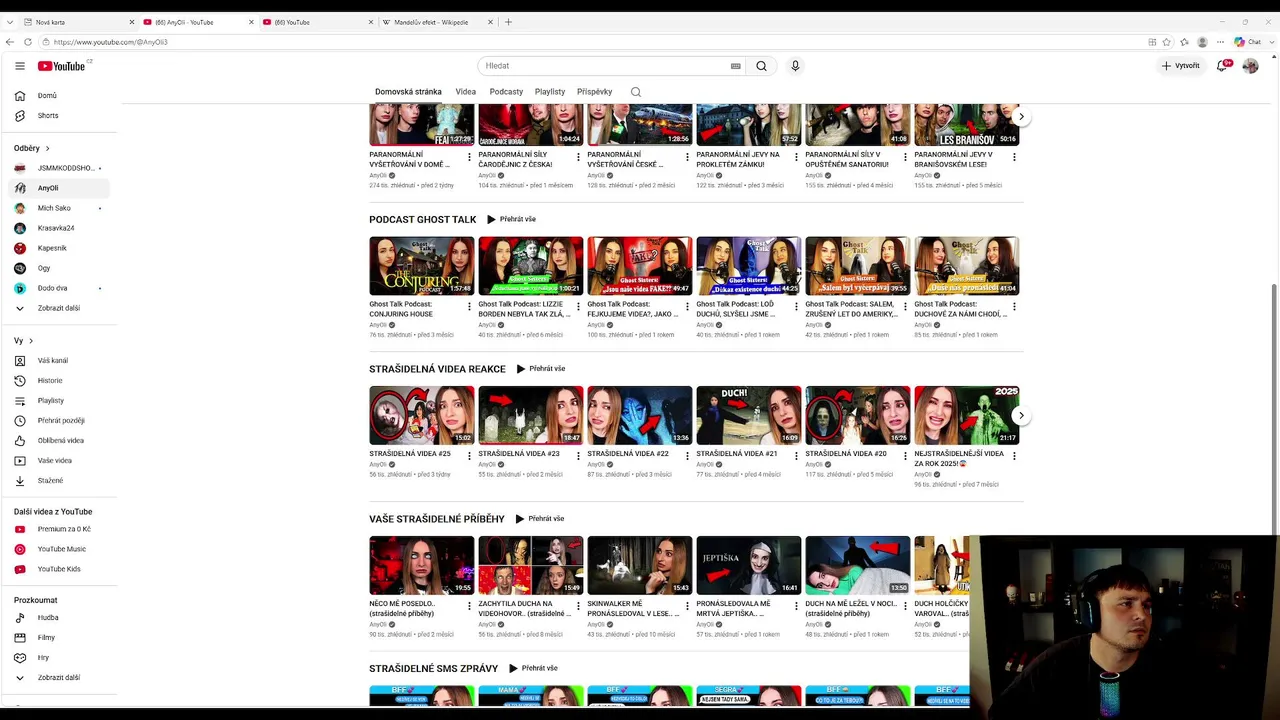Play all VAŠE STRAŠIDELNÉ PŘÍBĚHY
The width and height of the screenshot is (1280, 720).
[x=540, y=519]
